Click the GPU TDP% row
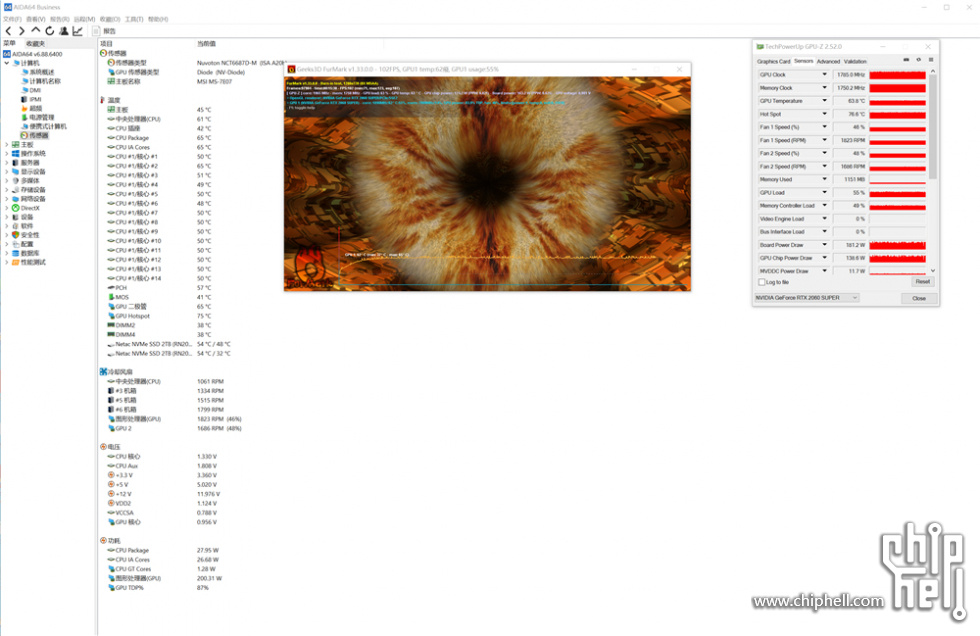Screen dimensions: 980x636 pyautogui.click(x=158, y=588)
